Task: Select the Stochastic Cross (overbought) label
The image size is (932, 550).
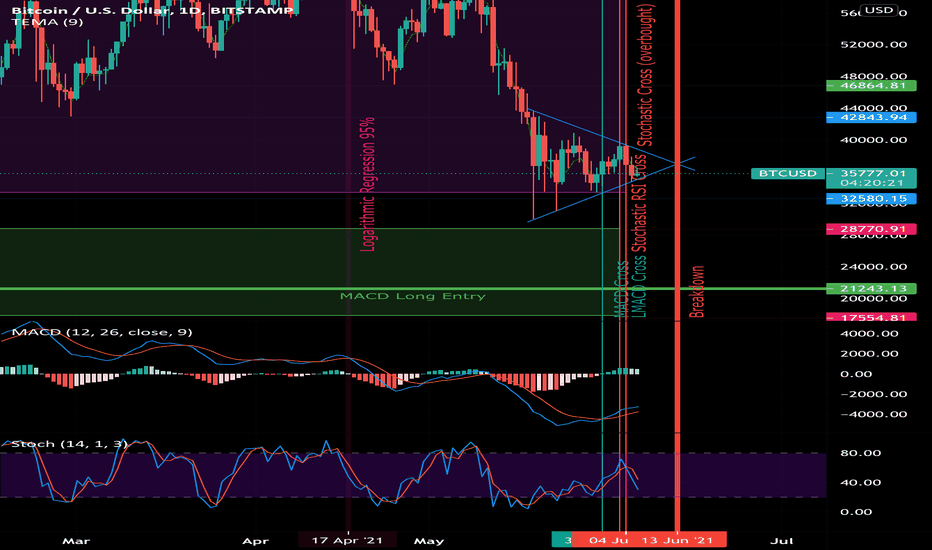Action: [645, 75]
